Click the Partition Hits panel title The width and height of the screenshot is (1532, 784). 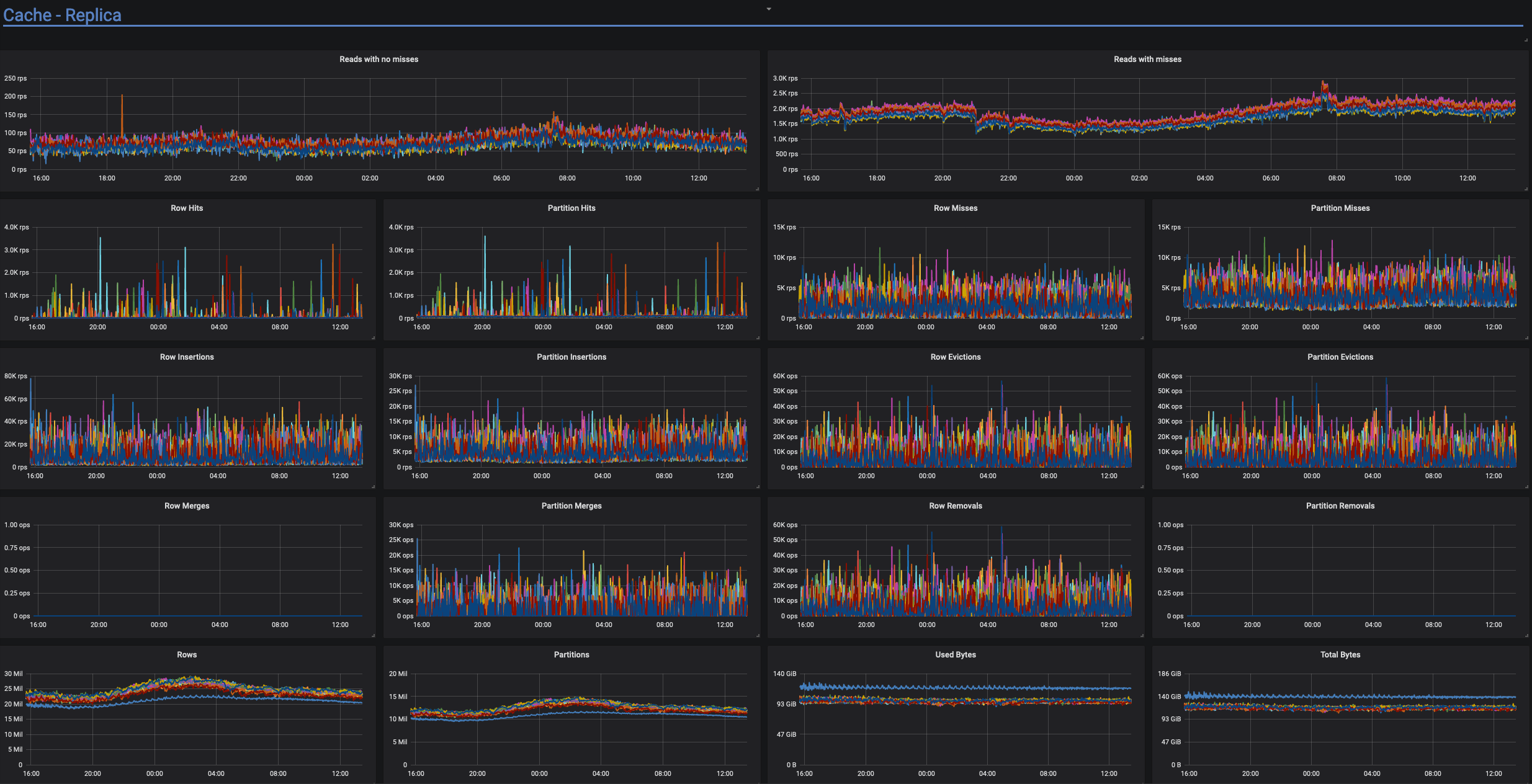[x=571, y=208]
